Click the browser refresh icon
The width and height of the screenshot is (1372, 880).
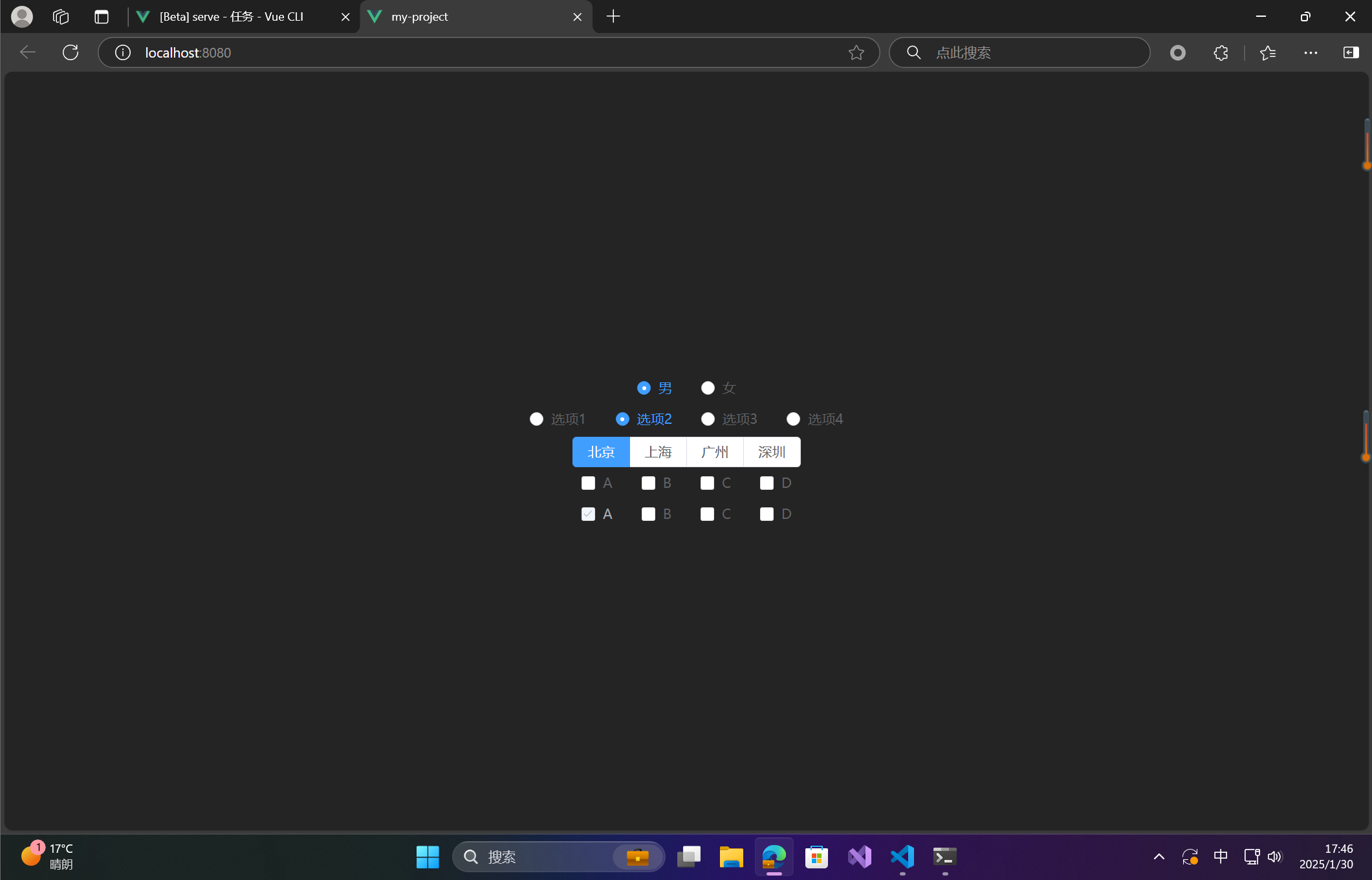click(x=71, y=52)
